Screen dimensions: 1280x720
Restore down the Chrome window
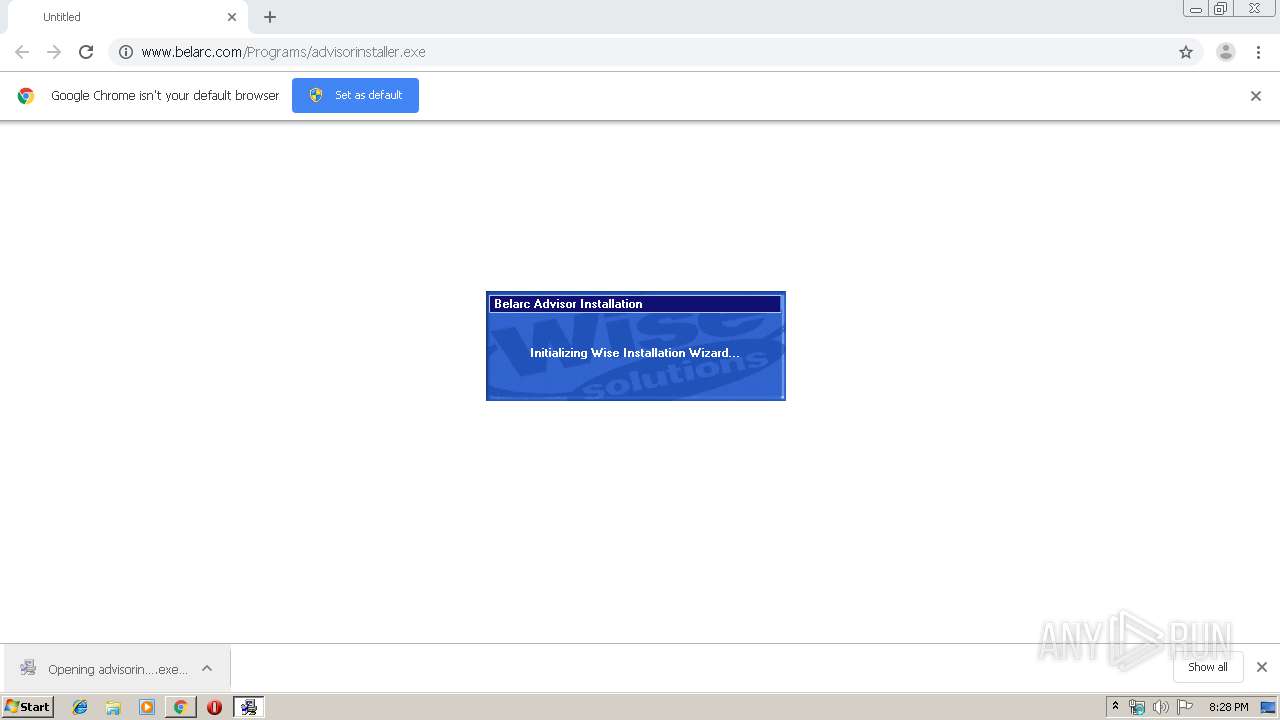pos(1221,9)
